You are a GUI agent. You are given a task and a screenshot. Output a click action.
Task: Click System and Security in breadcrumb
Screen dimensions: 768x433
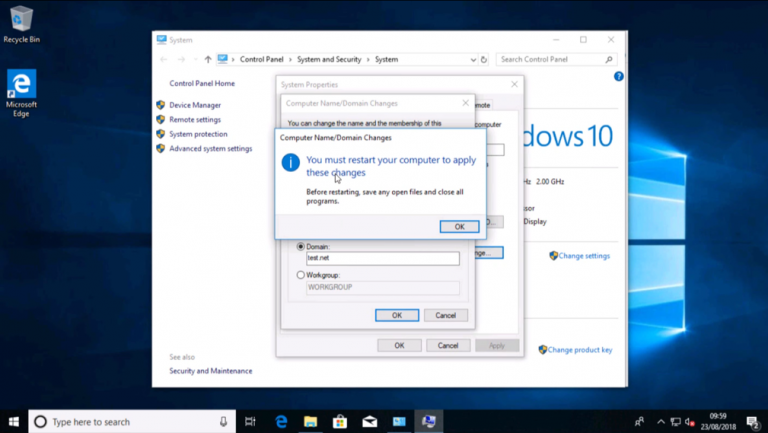click(x=329, y=59)
